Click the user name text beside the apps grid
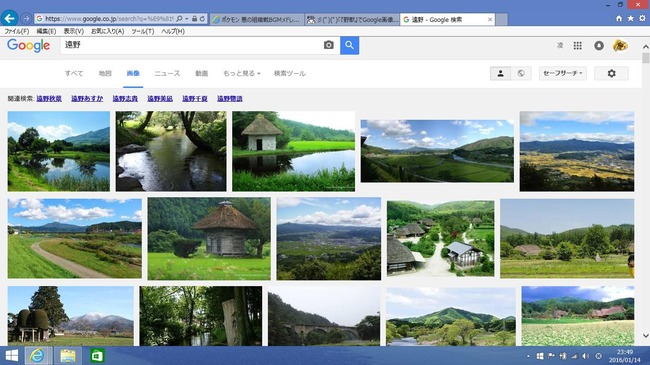Image resolution: width=650 pixels, height=365 pixels. pos(560,46)
